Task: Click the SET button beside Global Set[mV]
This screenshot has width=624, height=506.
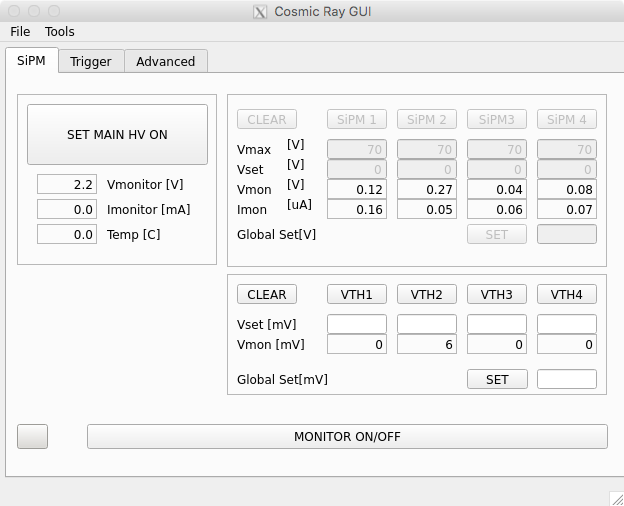Action: 497,379
